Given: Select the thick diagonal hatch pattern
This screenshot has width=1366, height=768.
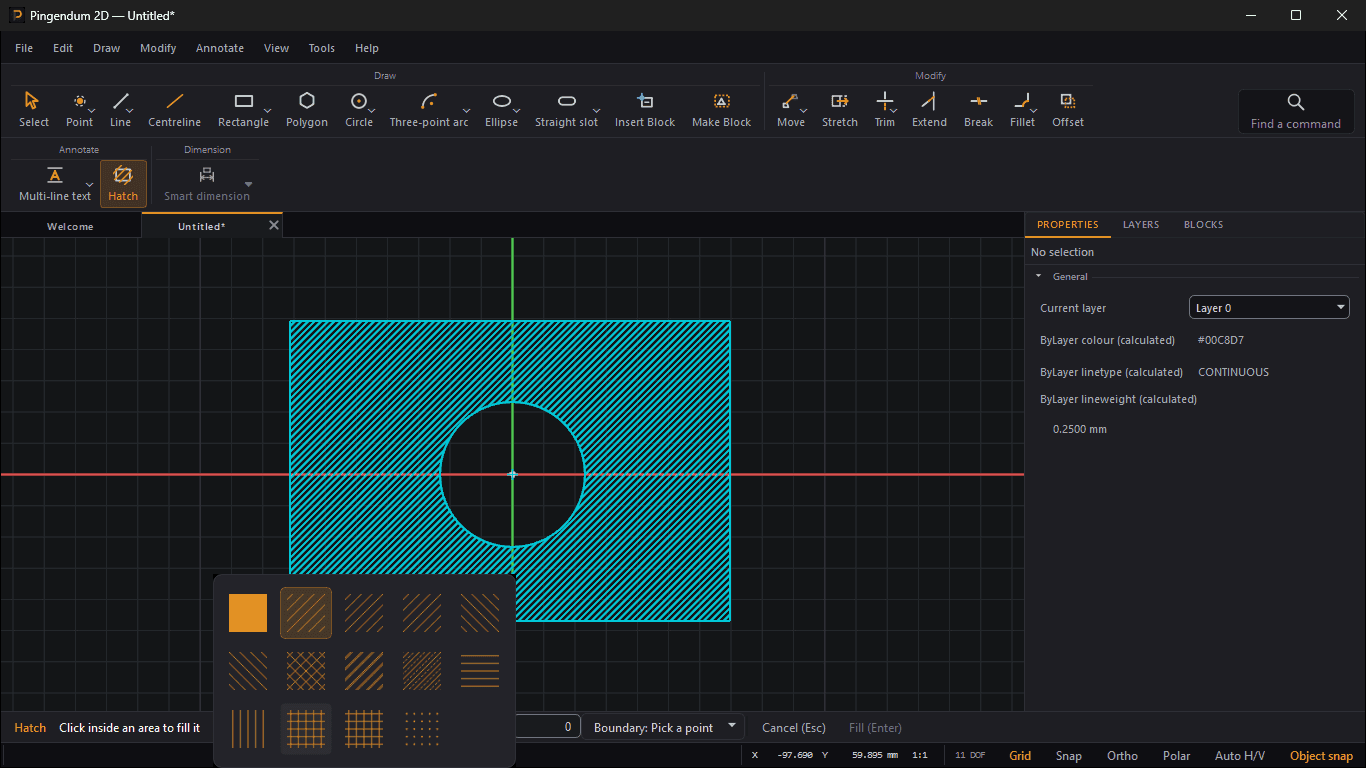Looking at the screenshot, I should [x=364, y=670].
